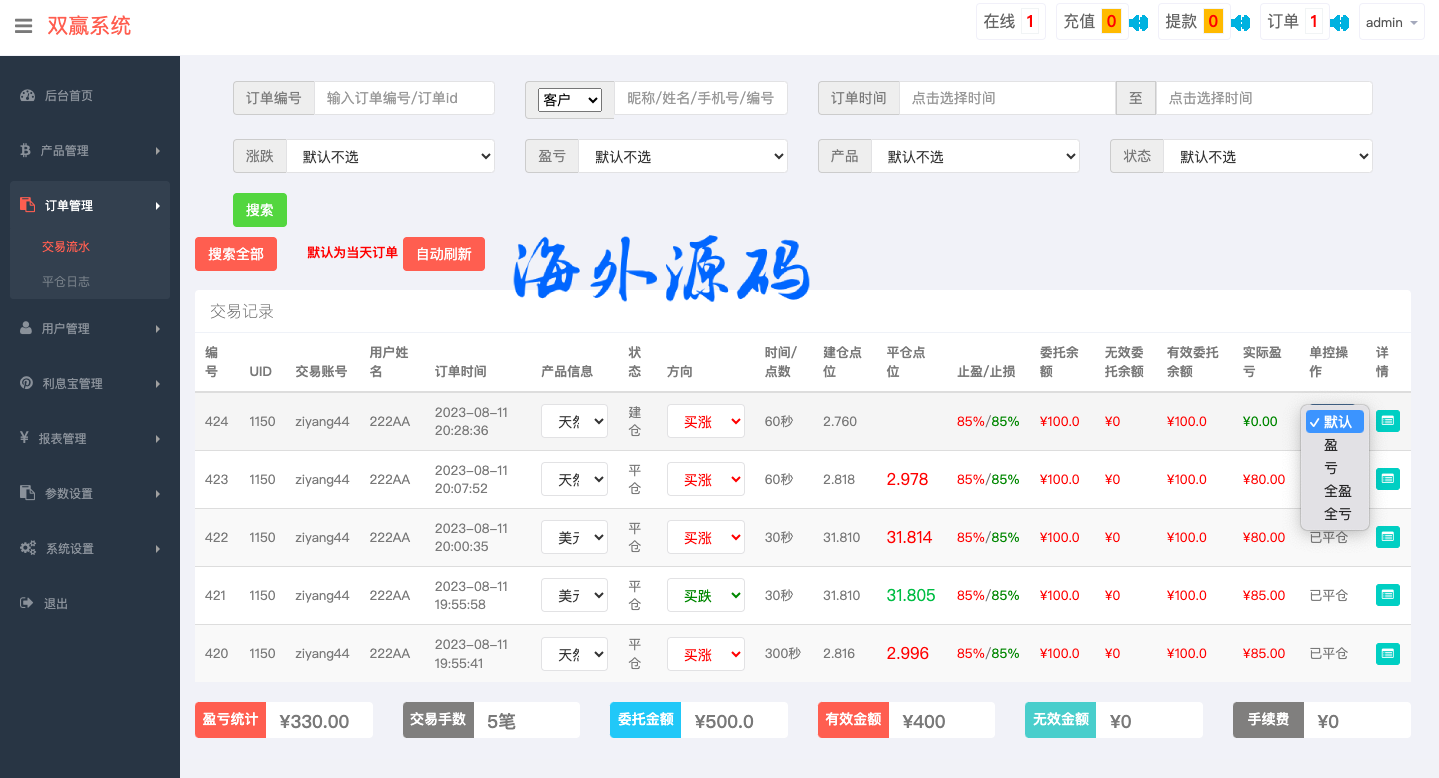
Task: Open details icon for order 423
Action: 1387,479
